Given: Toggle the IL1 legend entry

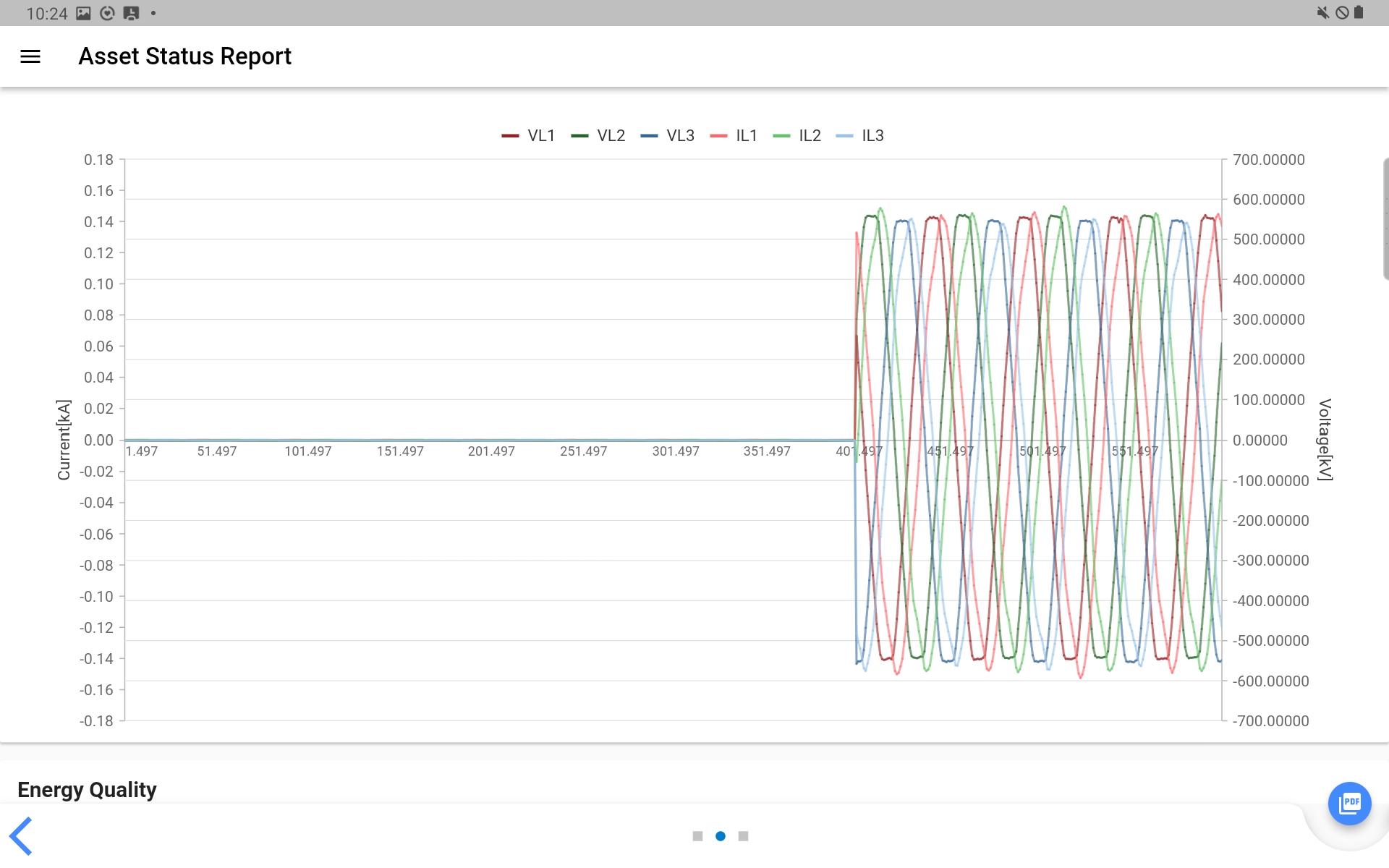Looking at the screenshot, I should pos(736,135).
